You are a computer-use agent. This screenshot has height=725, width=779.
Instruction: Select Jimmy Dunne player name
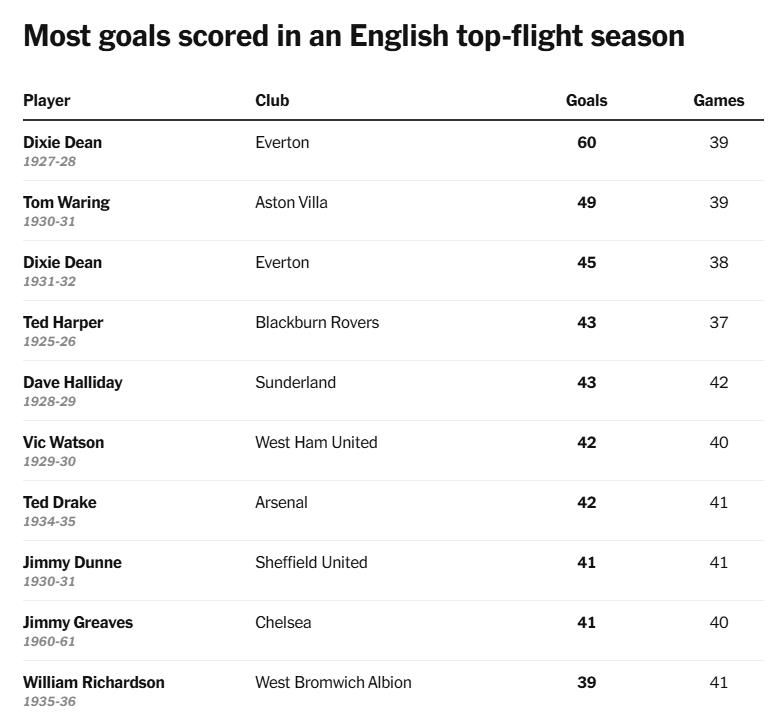72,562
